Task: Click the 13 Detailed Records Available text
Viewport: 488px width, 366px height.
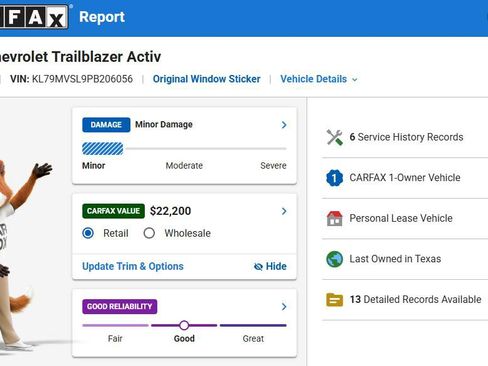Action: coord(415,300)
